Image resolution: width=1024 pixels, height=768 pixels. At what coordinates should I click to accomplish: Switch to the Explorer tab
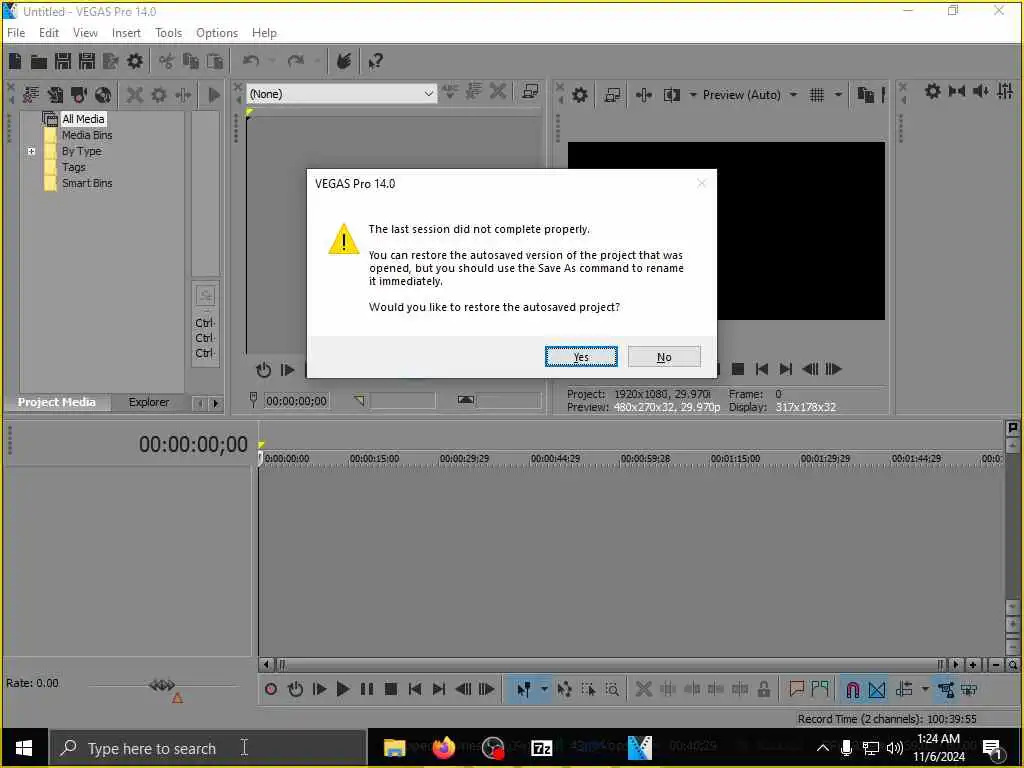click(149, 402)
